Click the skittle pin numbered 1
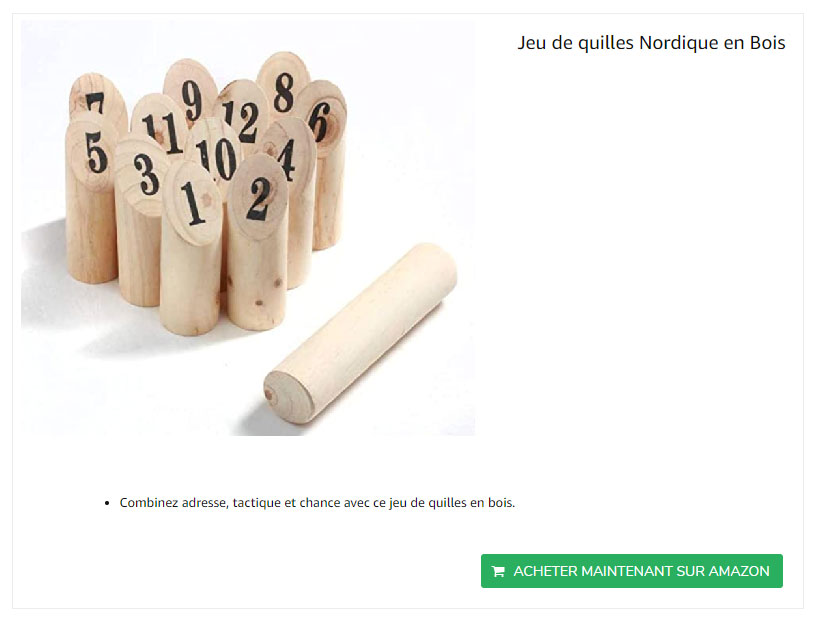The width and height of the screenshot is (822, 640). [x=191, y=246]
